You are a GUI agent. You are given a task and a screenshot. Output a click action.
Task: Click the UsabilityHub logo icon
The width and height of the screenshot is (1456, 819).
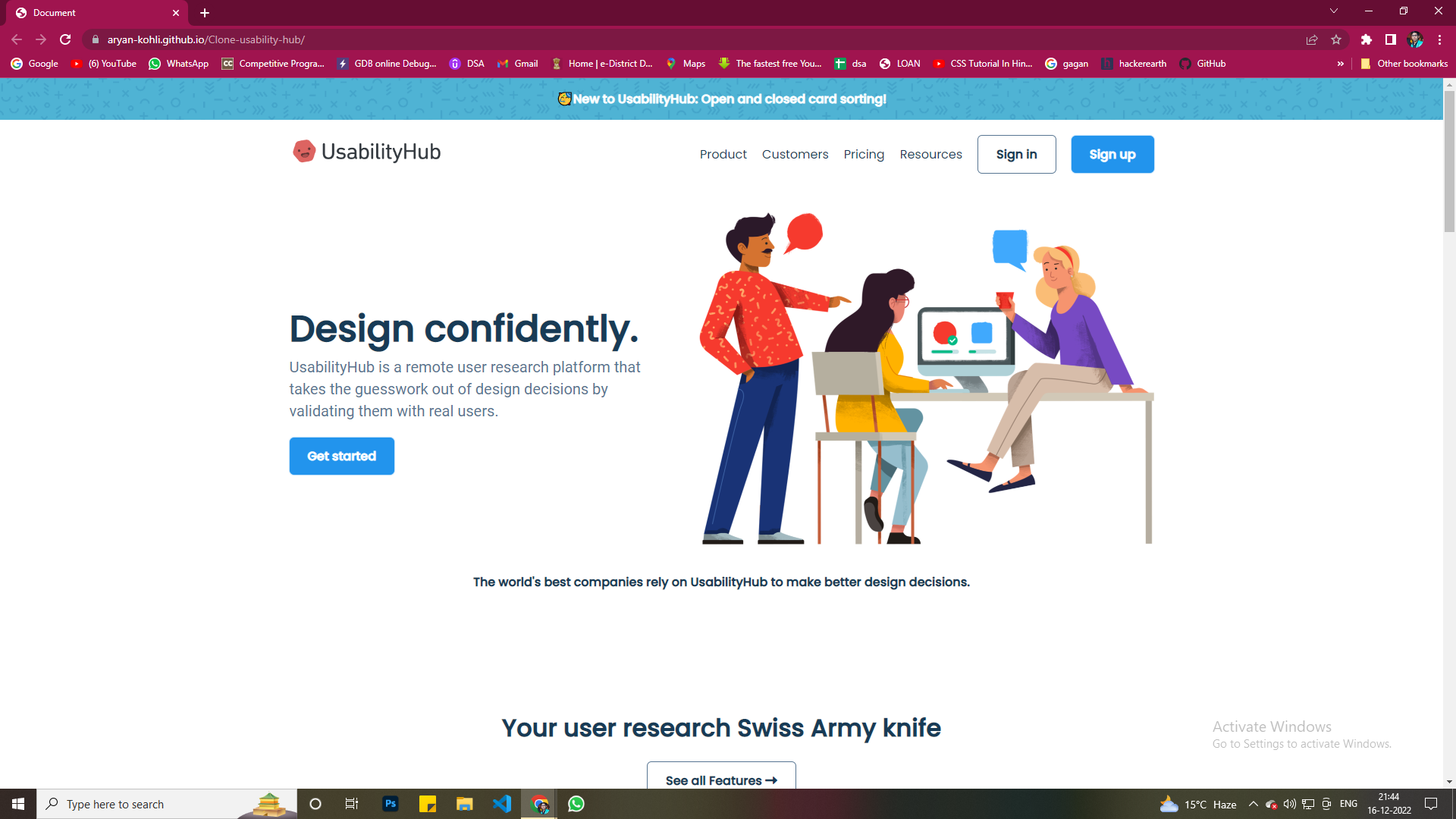tap(304, 152)
